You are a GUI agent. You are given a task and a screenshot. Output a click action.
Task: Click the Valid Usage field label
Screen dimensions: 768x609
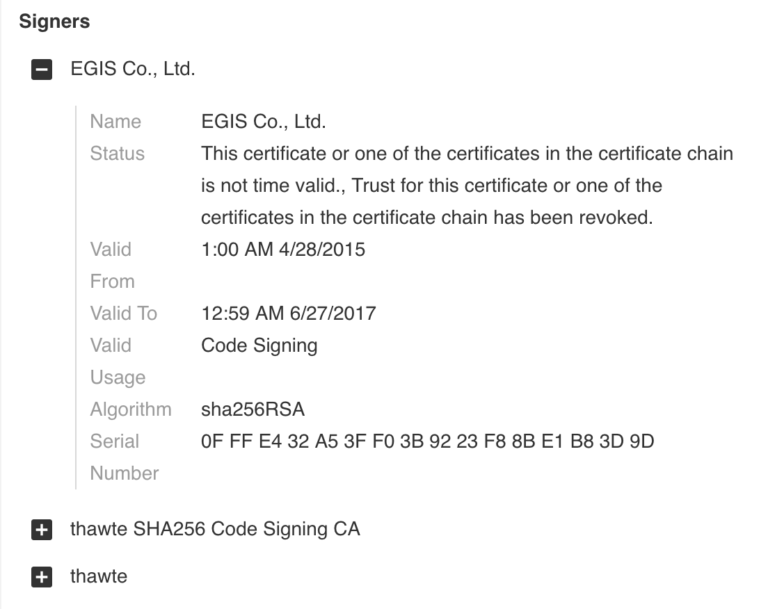[x=117, y=361]
